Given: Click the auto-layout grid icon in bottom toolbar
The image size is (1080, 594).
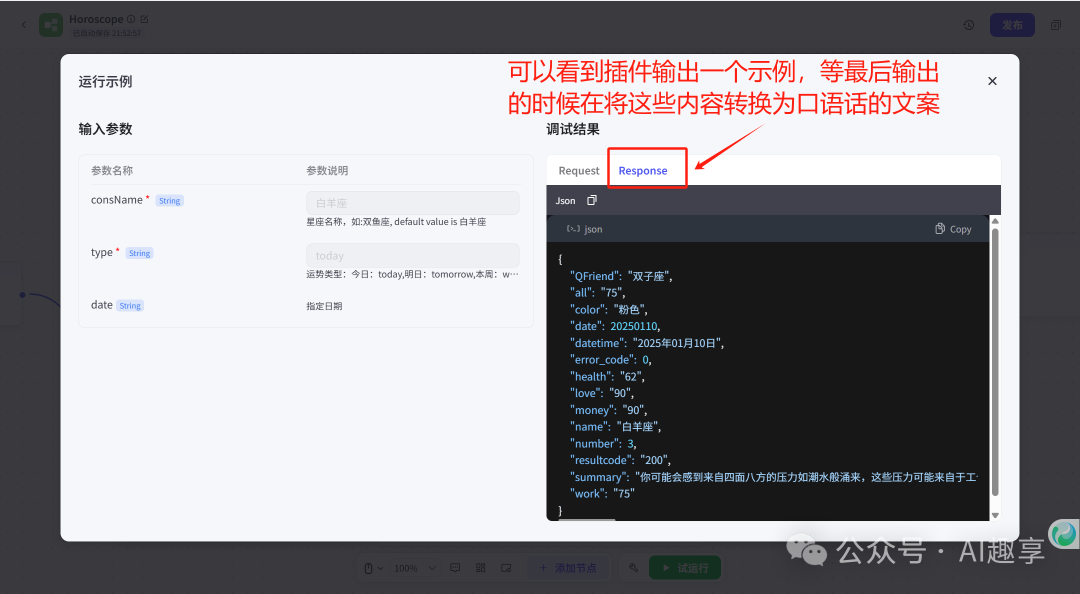Looking at the screenshot, I should point(481,568).
